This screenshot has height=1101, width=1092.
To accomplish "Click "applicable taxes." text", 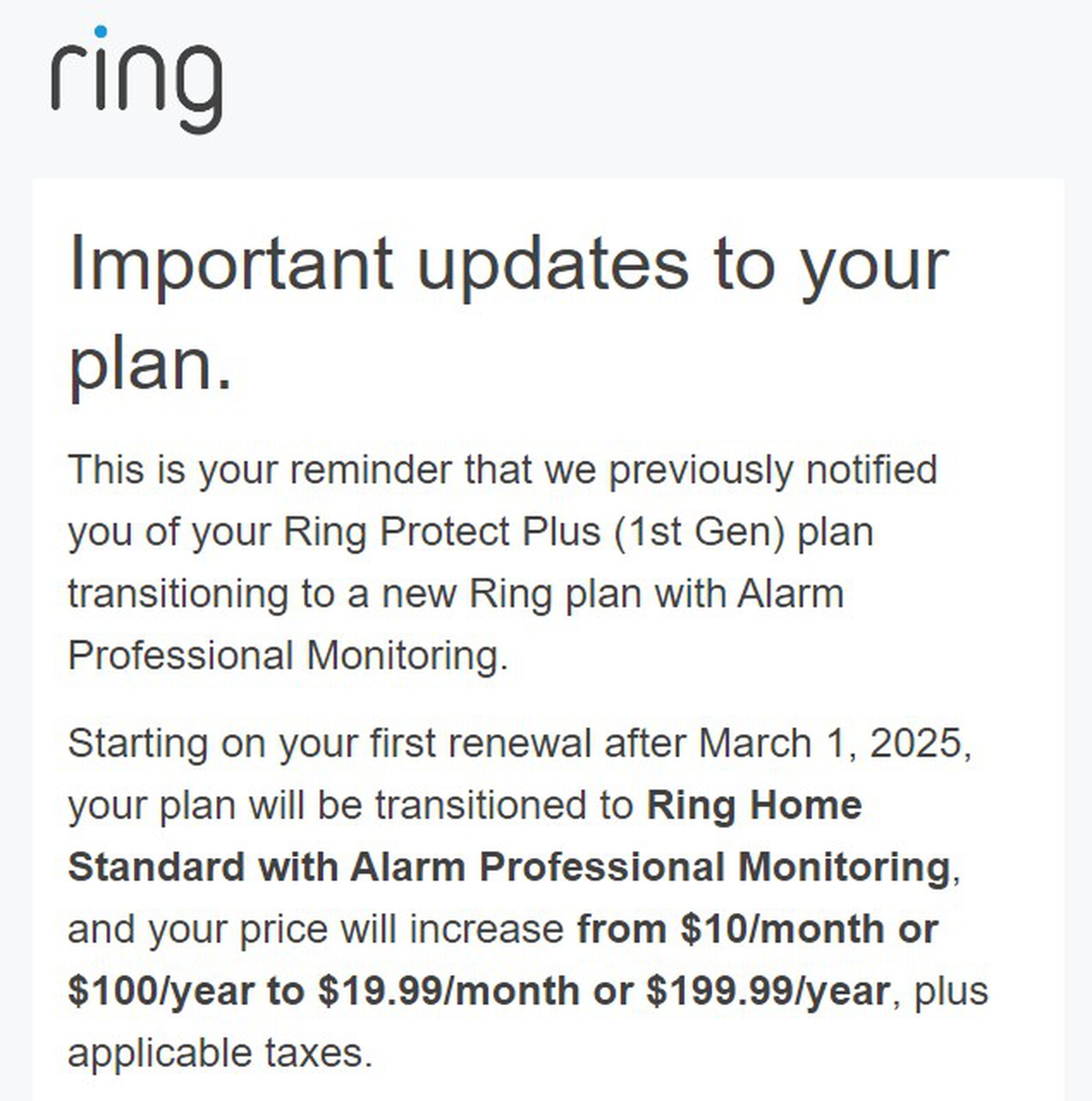I will coord(220,1053).
